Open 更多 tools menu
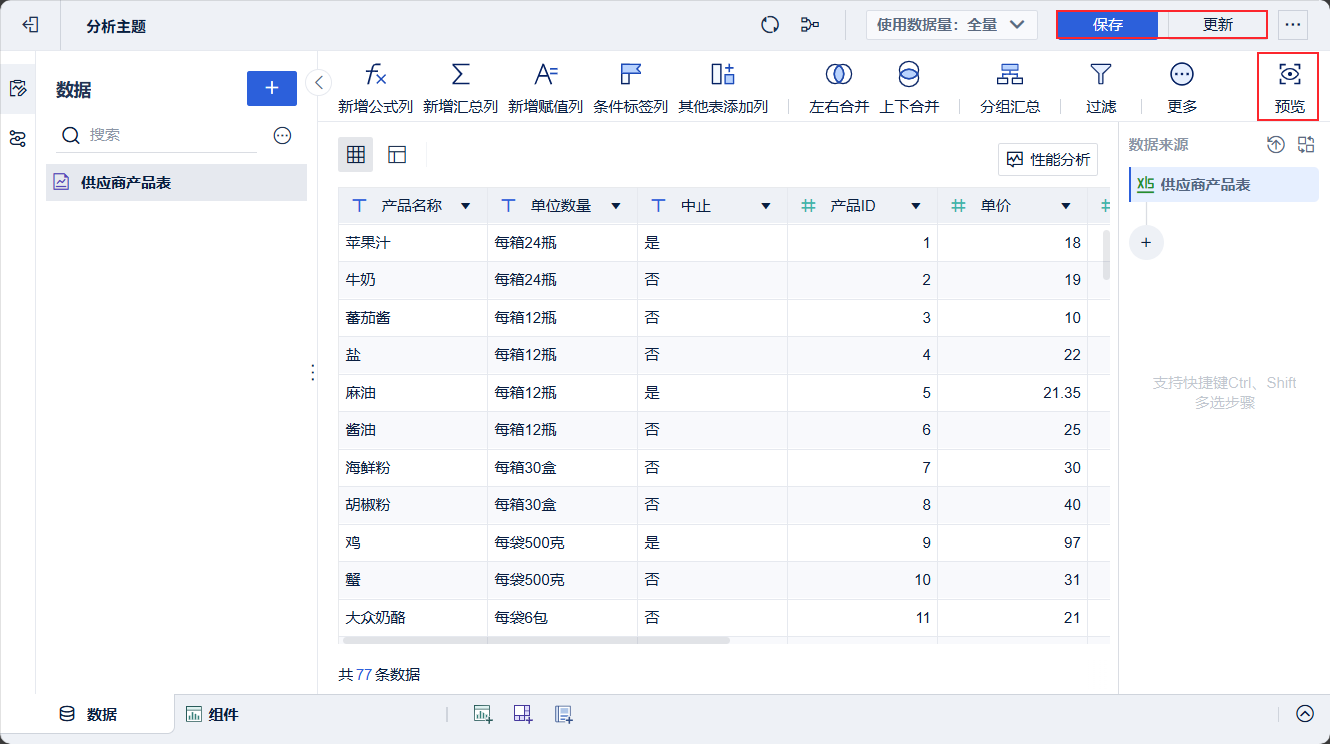 pyautogui.click(x=1182, y=88)
